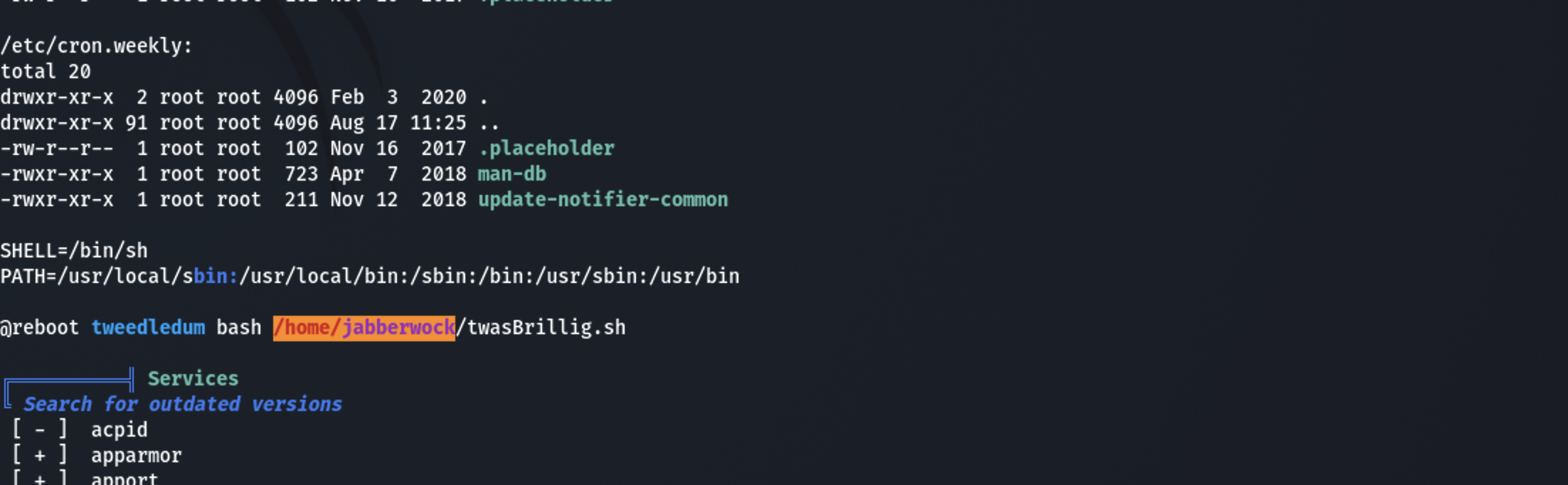The width and height of the screenshot is (1568, 485).
Task: Click the Services section heading
Action: 193,379
